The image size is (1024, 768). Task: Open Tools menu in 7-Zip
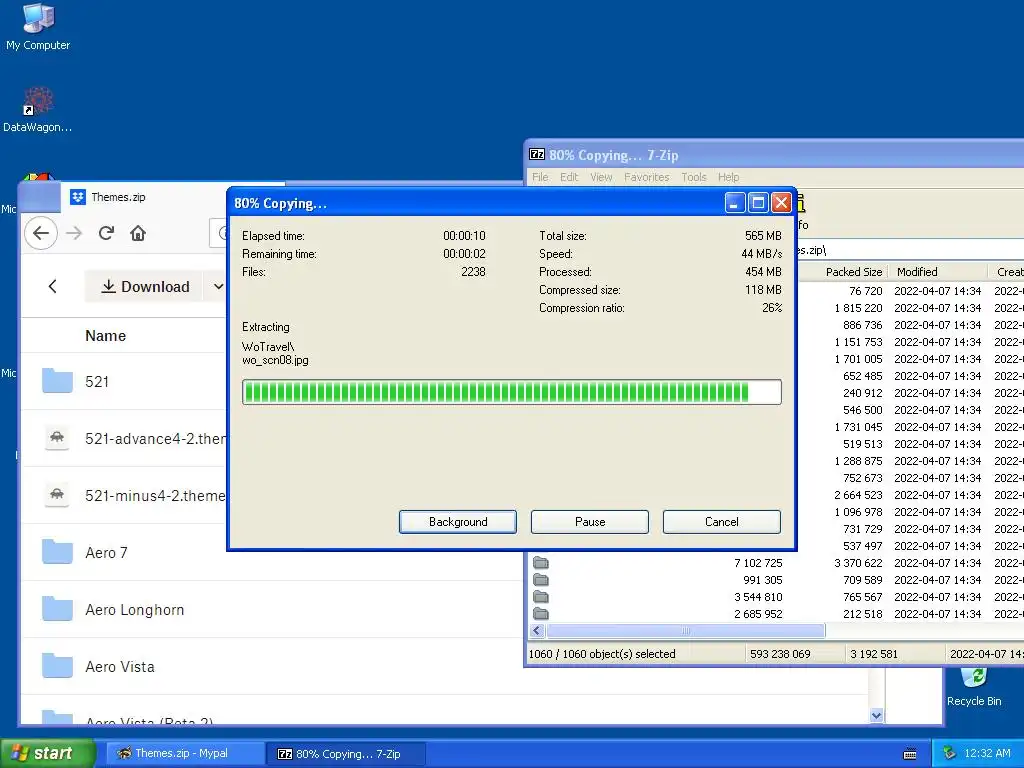coord(694,177)
